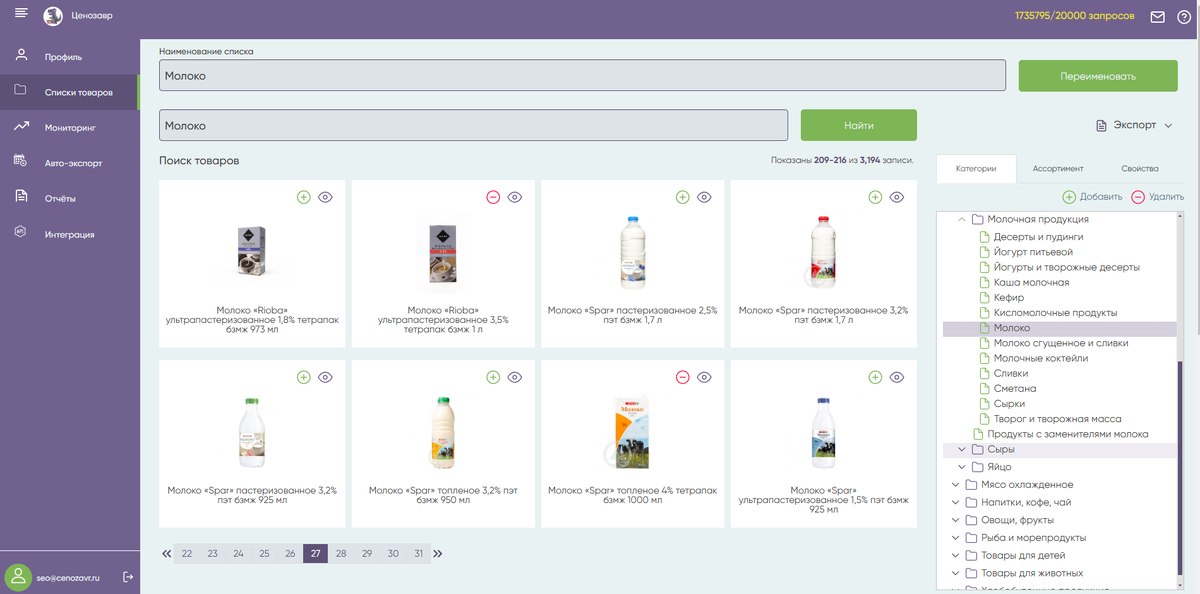Select Творог и творожная масса category
The image size is (1200, 594).
coord(1057,419)
